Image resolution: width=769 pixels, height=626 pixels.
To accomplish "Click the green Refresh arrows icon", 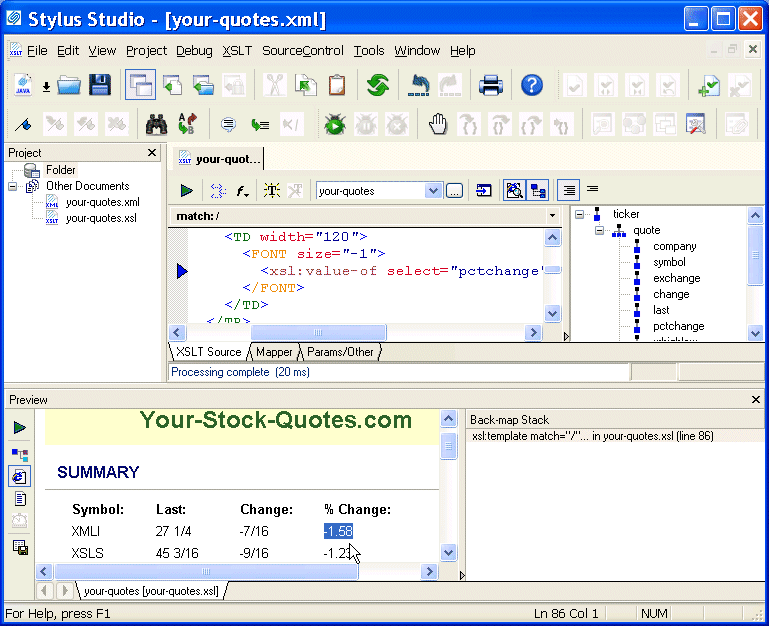I will click(x=377, y=86).
